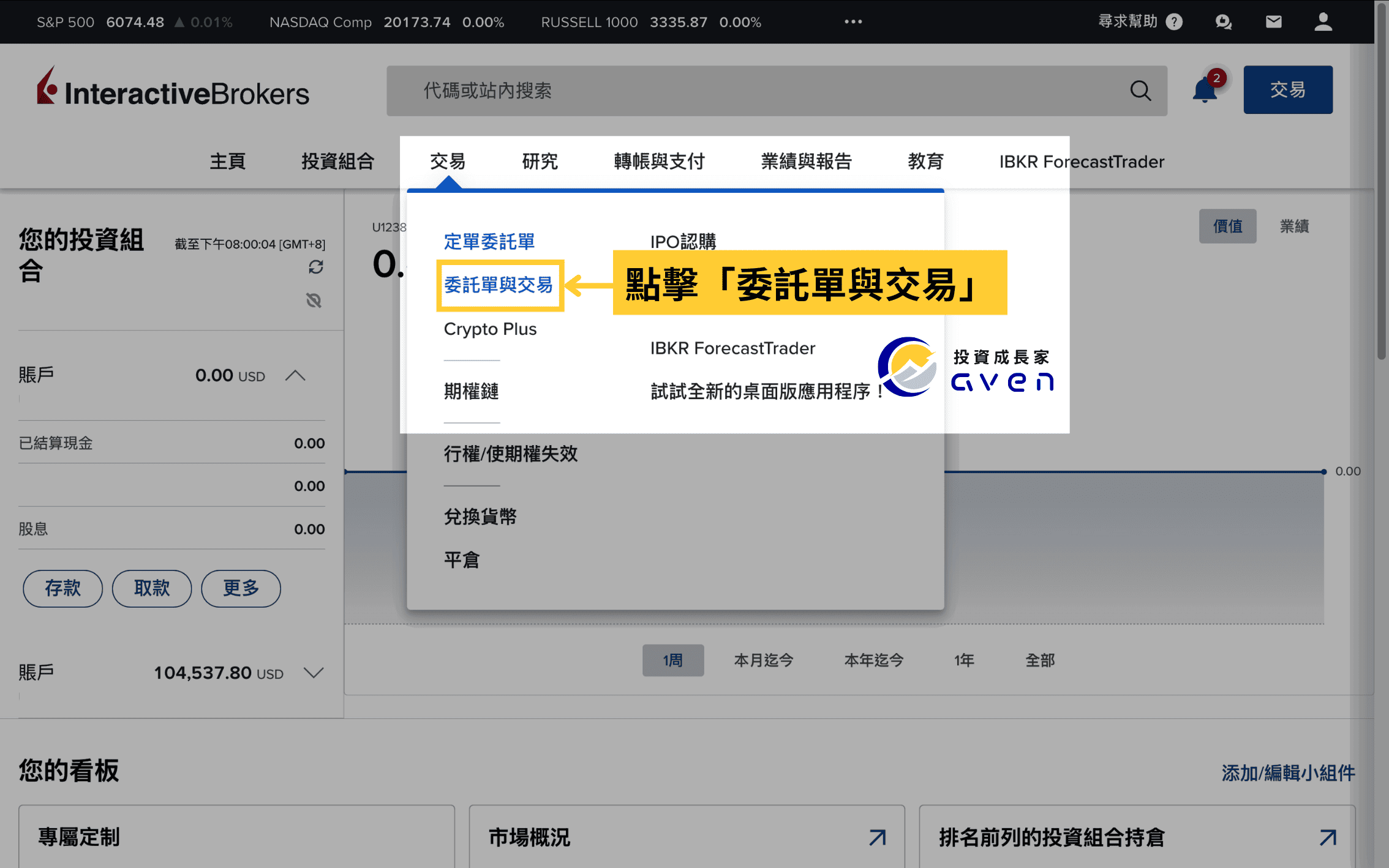Viewport: 1389px width, 868px height.
Task: Choose Crypto Plus from dropdown
Action: click(x=490, y=329)
